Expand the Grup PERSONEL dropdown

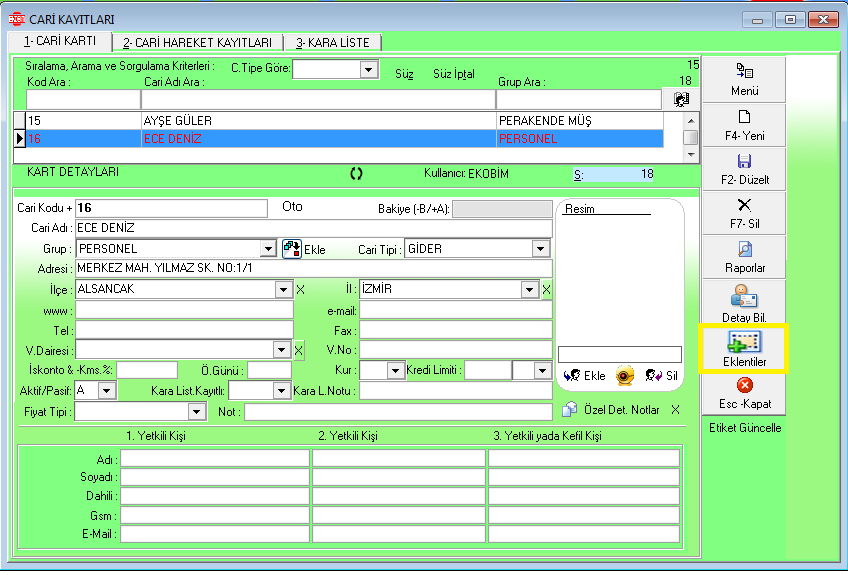(x=268, y=249)
